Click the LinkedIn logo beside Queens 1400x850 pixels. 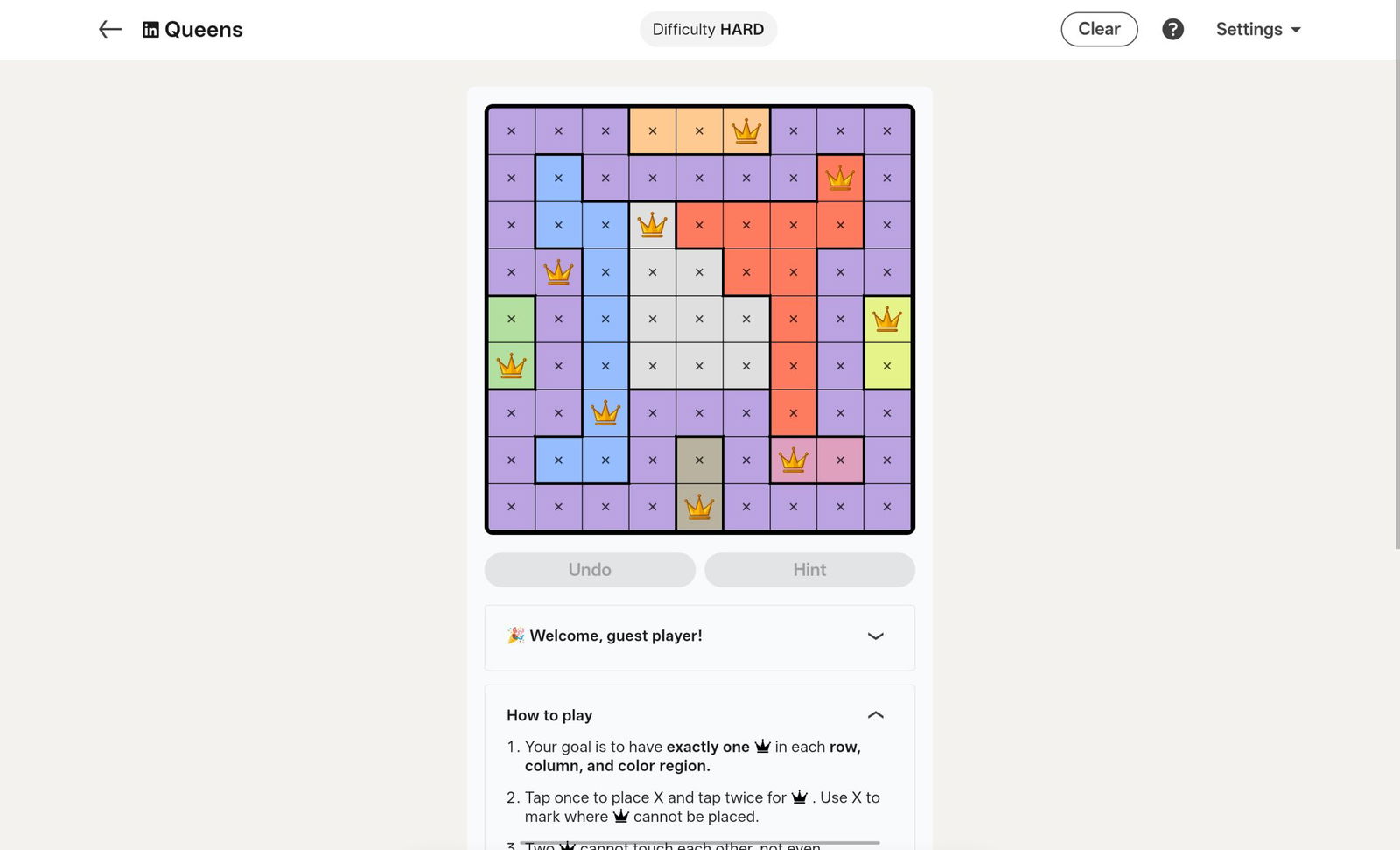coord(150,30)
